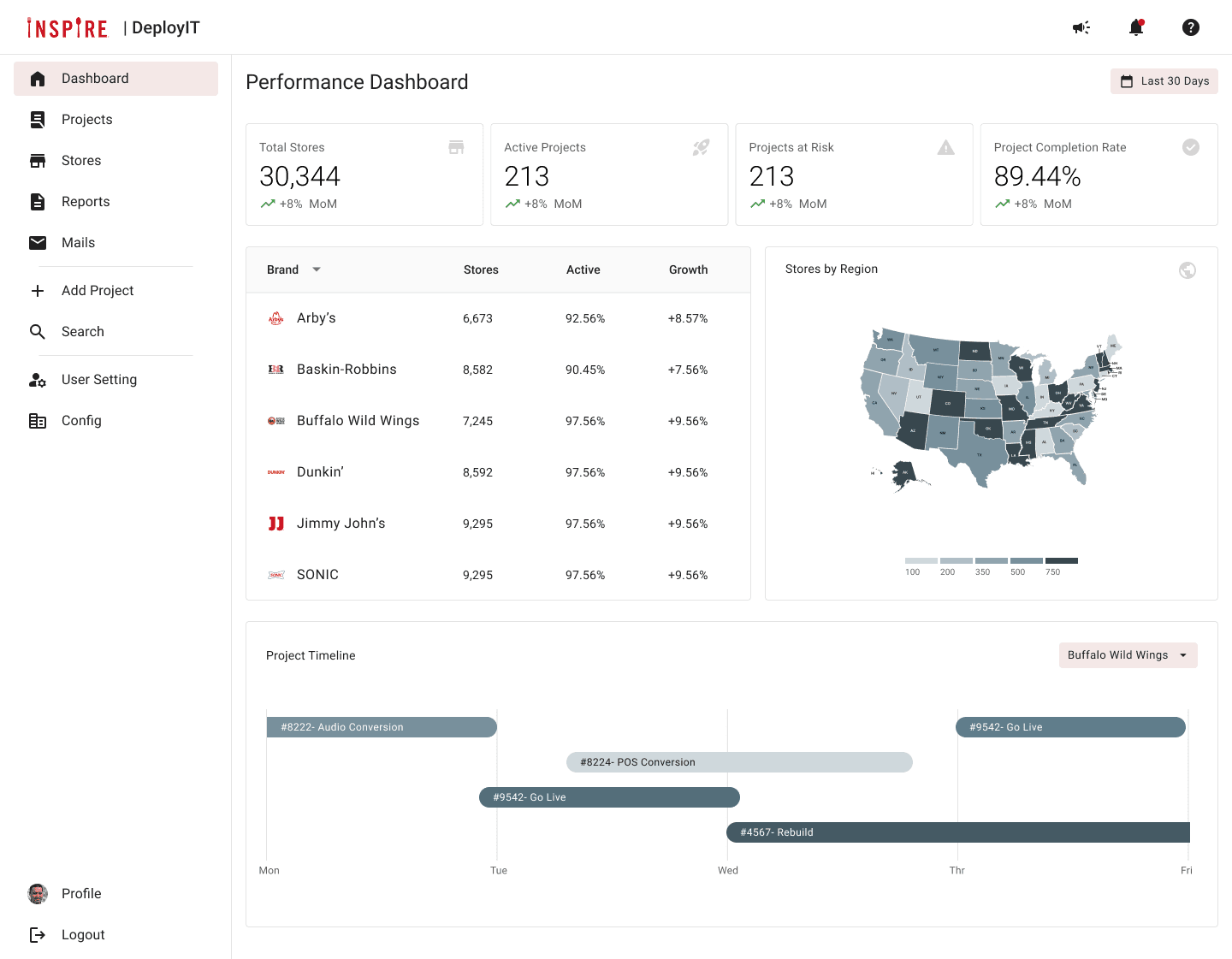Click the Stores storefront sidebar icon
The image size is (1232, 959).
(x=38, y=161)
